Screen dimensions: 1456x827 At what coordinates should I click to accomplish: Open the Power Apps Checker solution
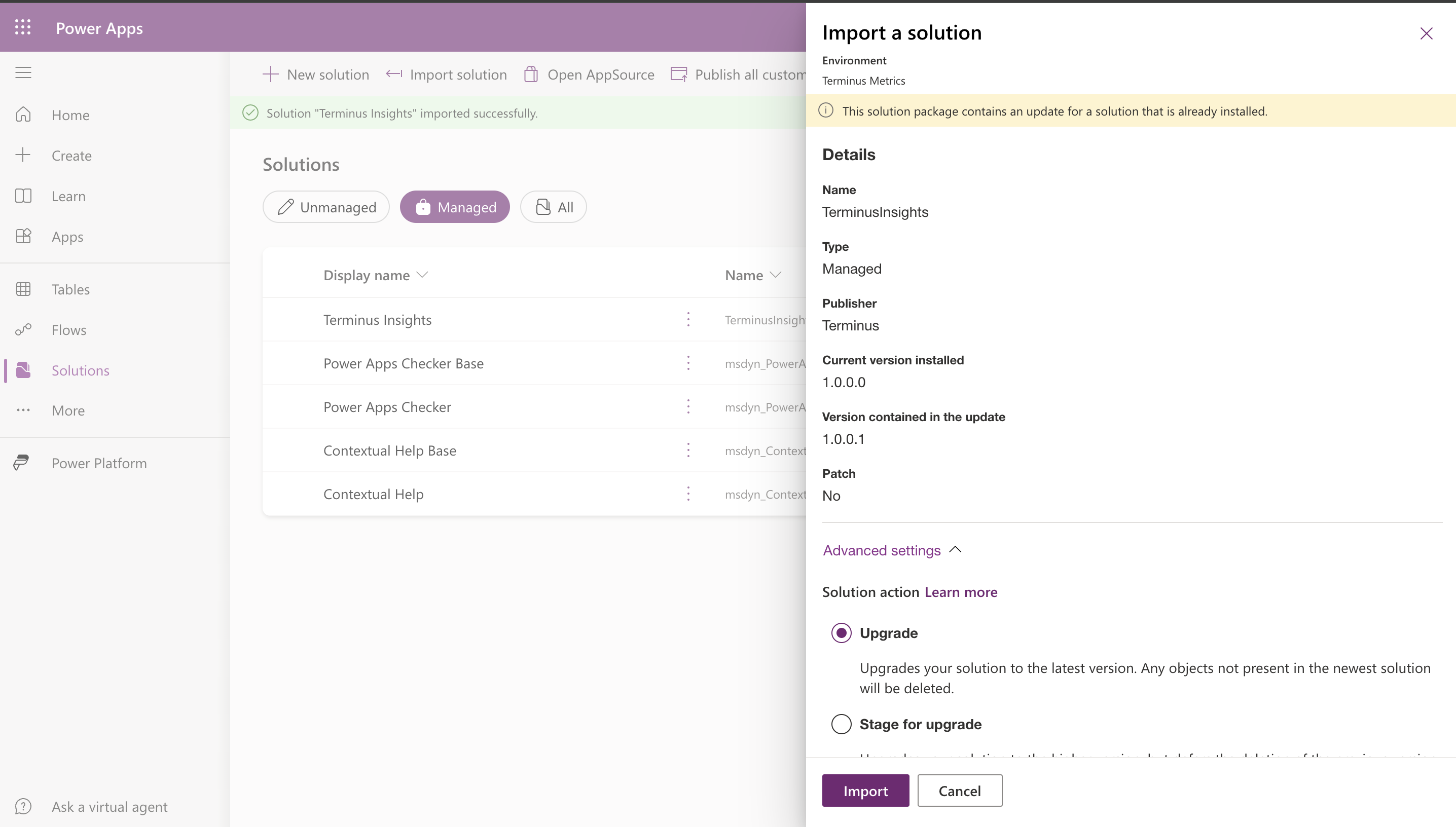(387, 407)
